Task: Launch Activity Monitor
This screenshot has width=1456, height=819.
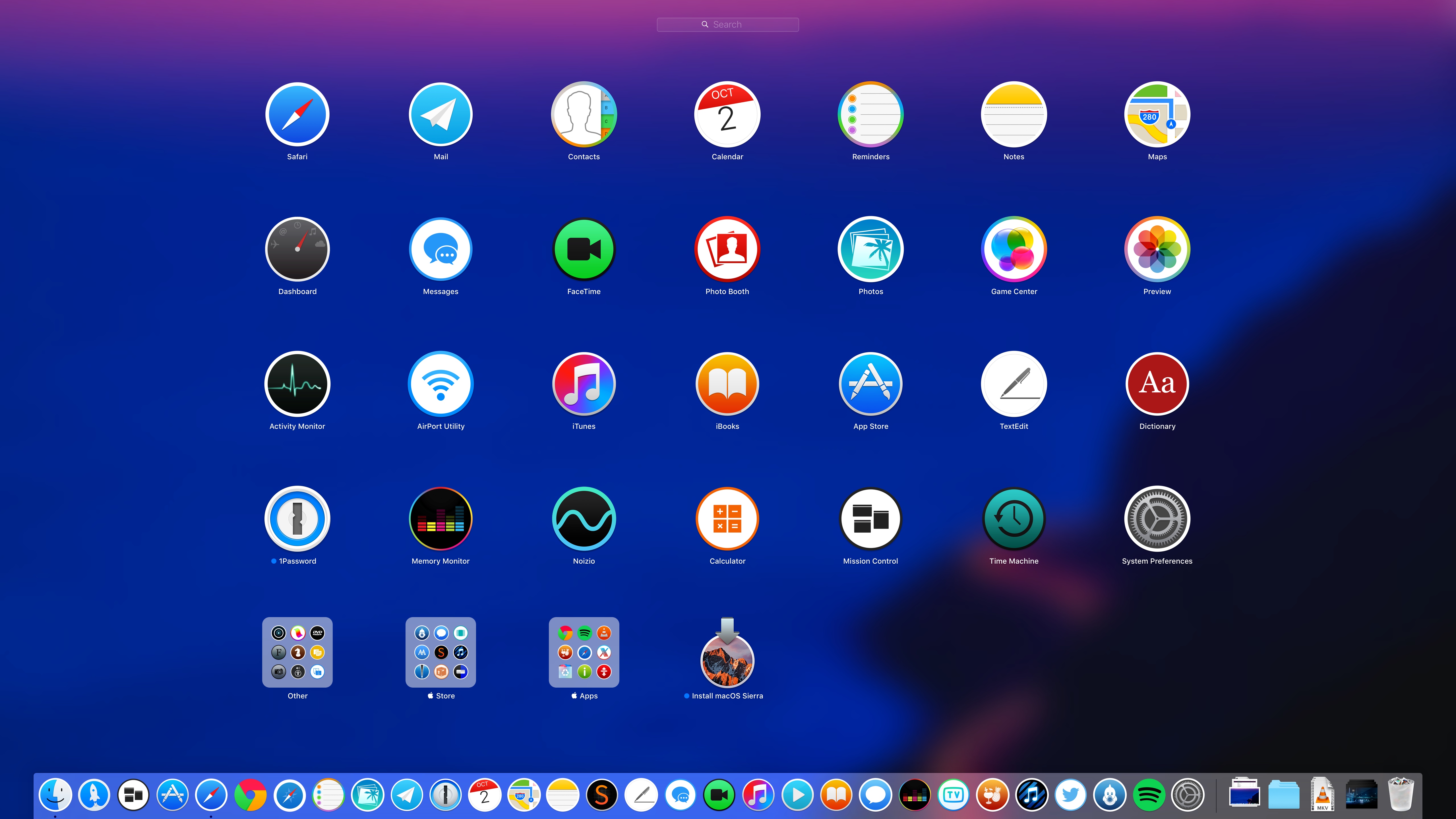Action: [297, 384]
